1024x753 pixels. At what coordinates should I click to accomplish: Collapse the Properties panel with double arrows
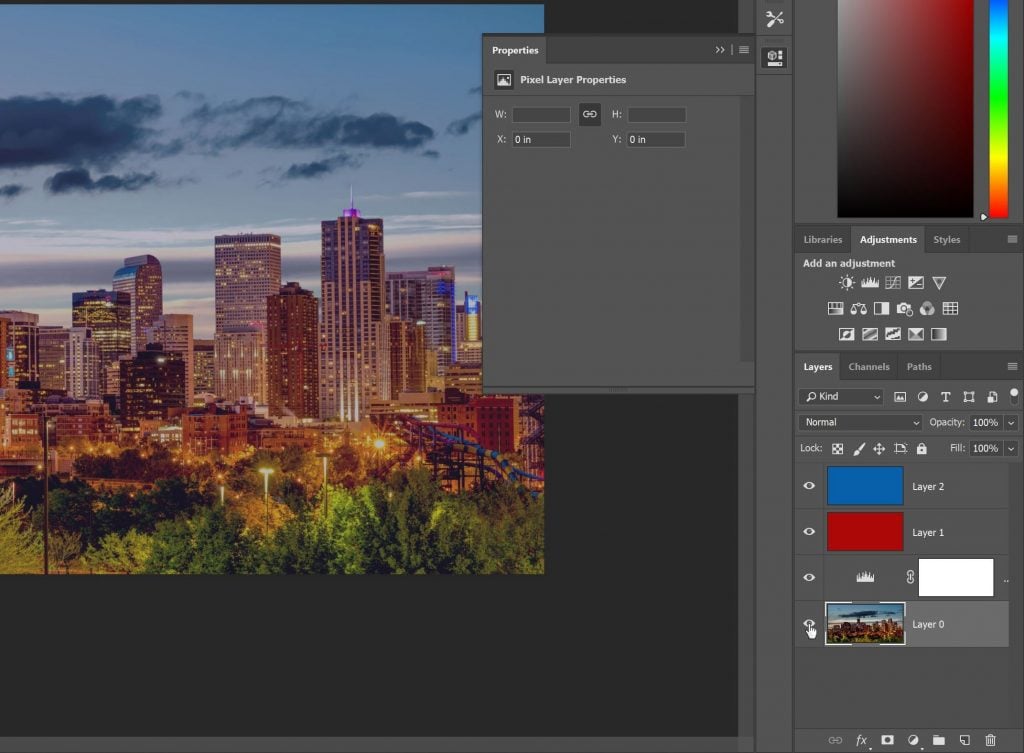coord(720,50)
